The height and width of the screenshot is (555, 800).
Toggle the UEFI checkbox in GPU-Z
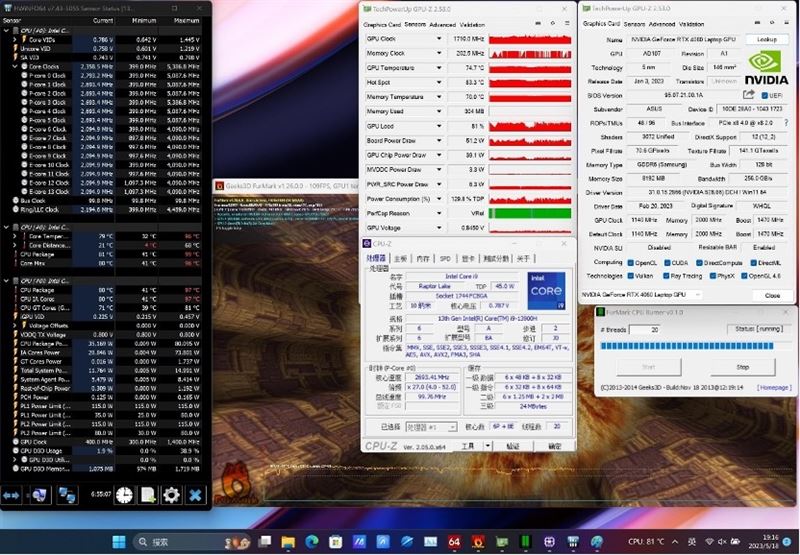point(764,95)
